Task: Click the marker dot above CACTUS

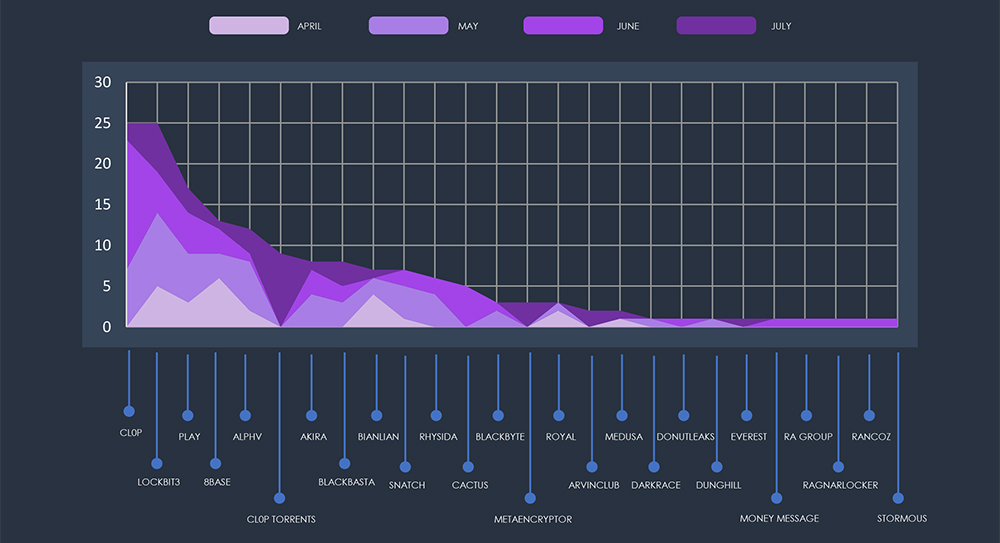Action: 468,467
